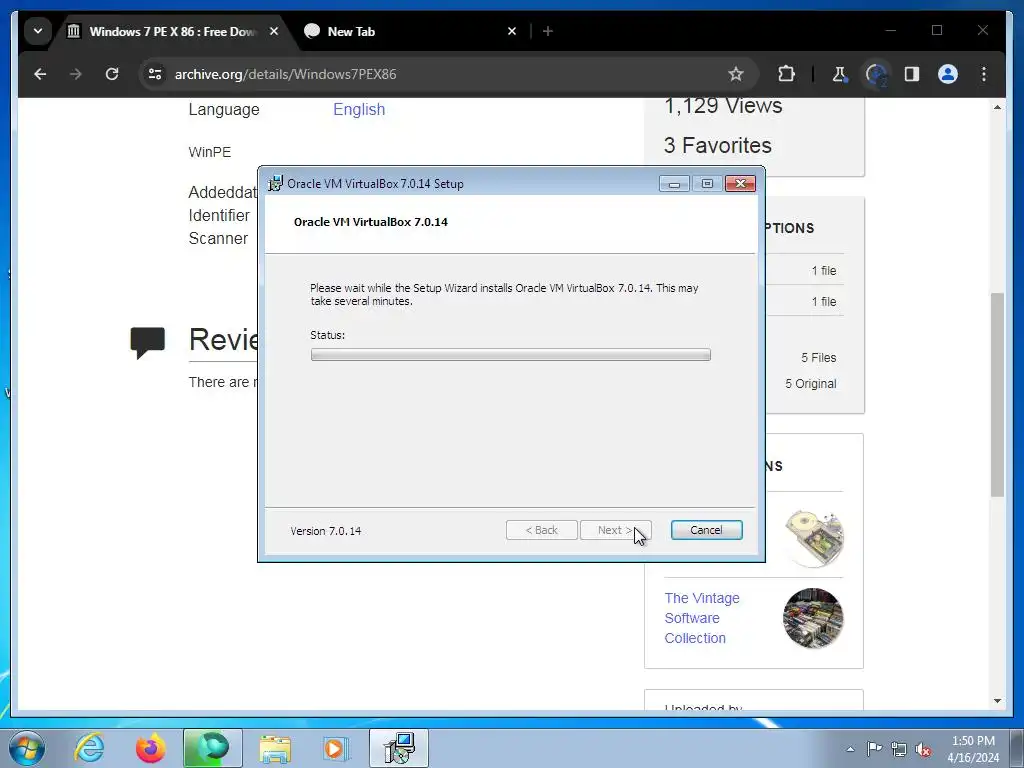Viewport: 1024px width, 768px height.
Task: Click the Reviews speech bubble icon
Action: [148, 342]
